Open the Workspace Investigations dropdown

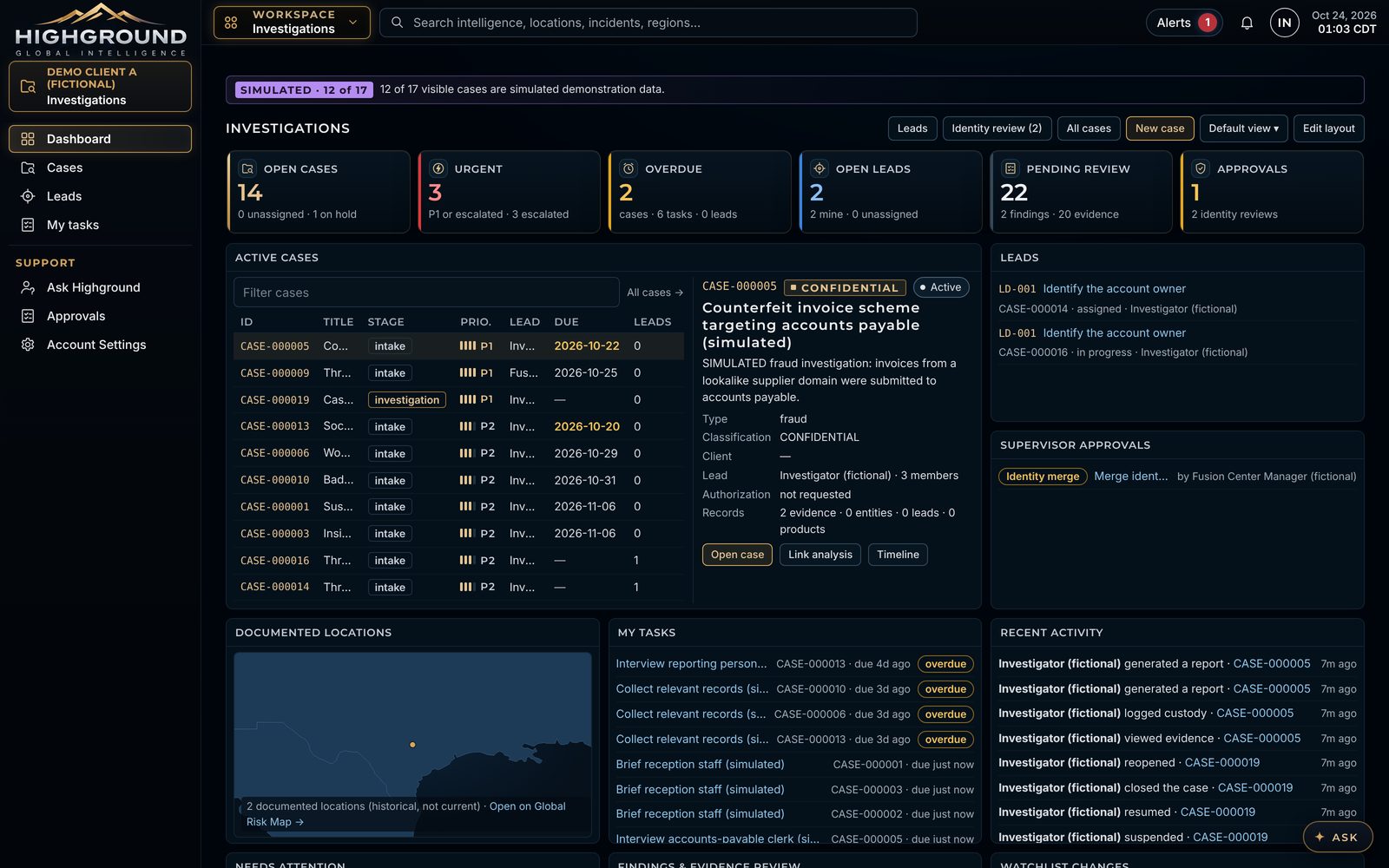tap(292, 23)
